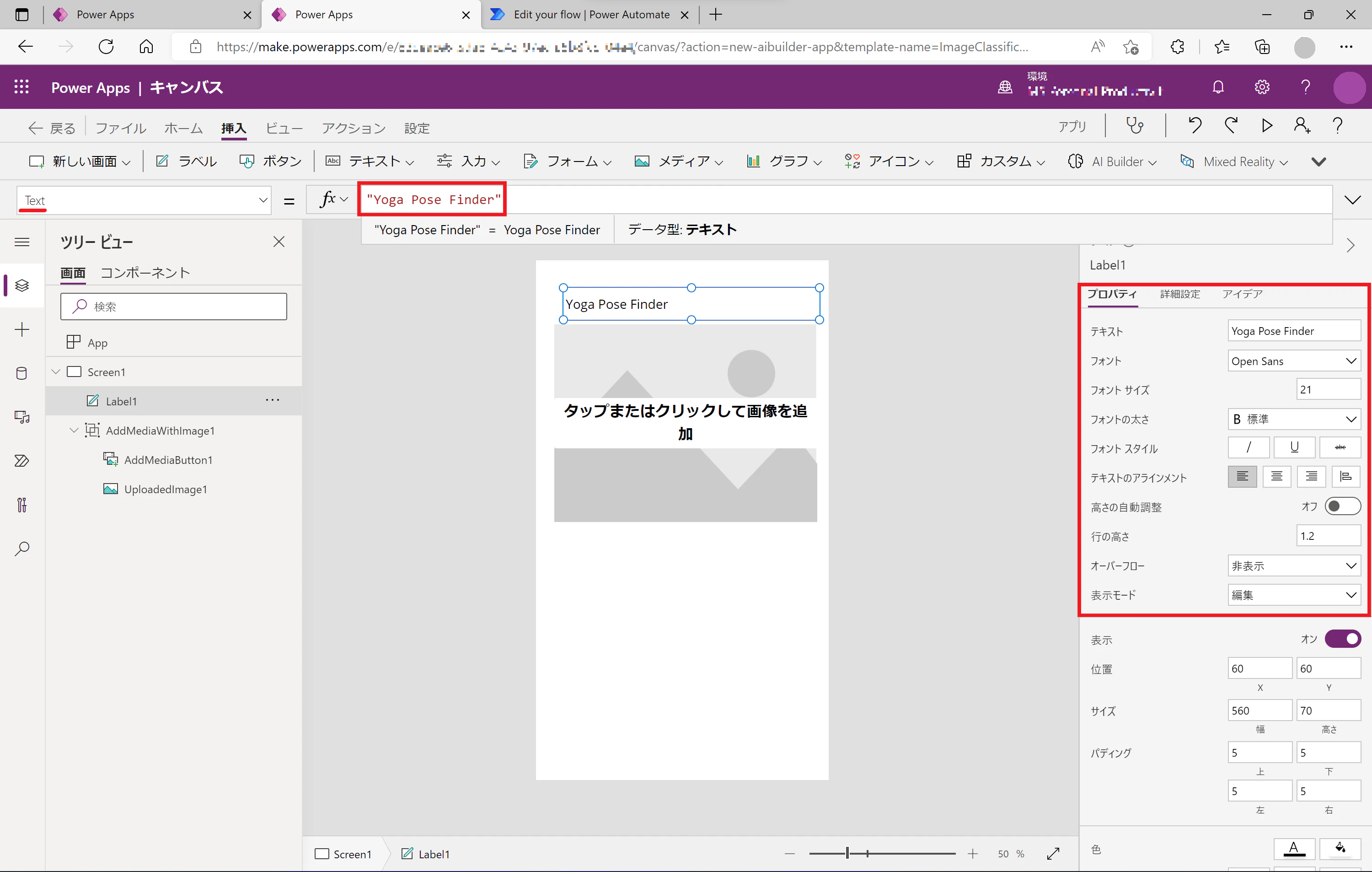Image resolution: width=1372 pixels, height=872 pixels.
Task: Open the Share user icon
Action: (1302, 125)
